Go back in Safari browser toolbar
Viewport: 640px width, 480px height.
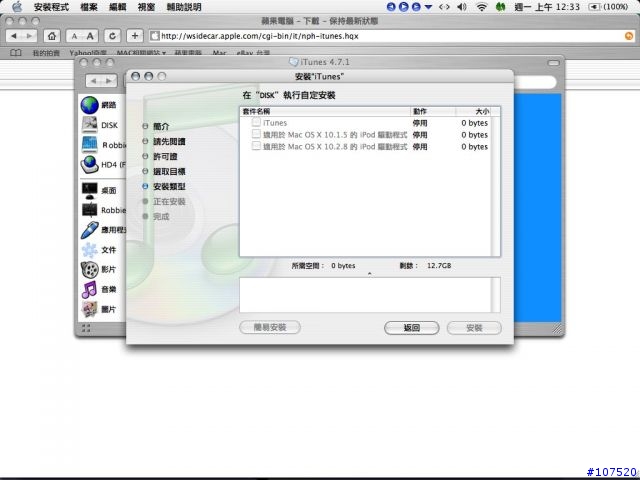13,36
